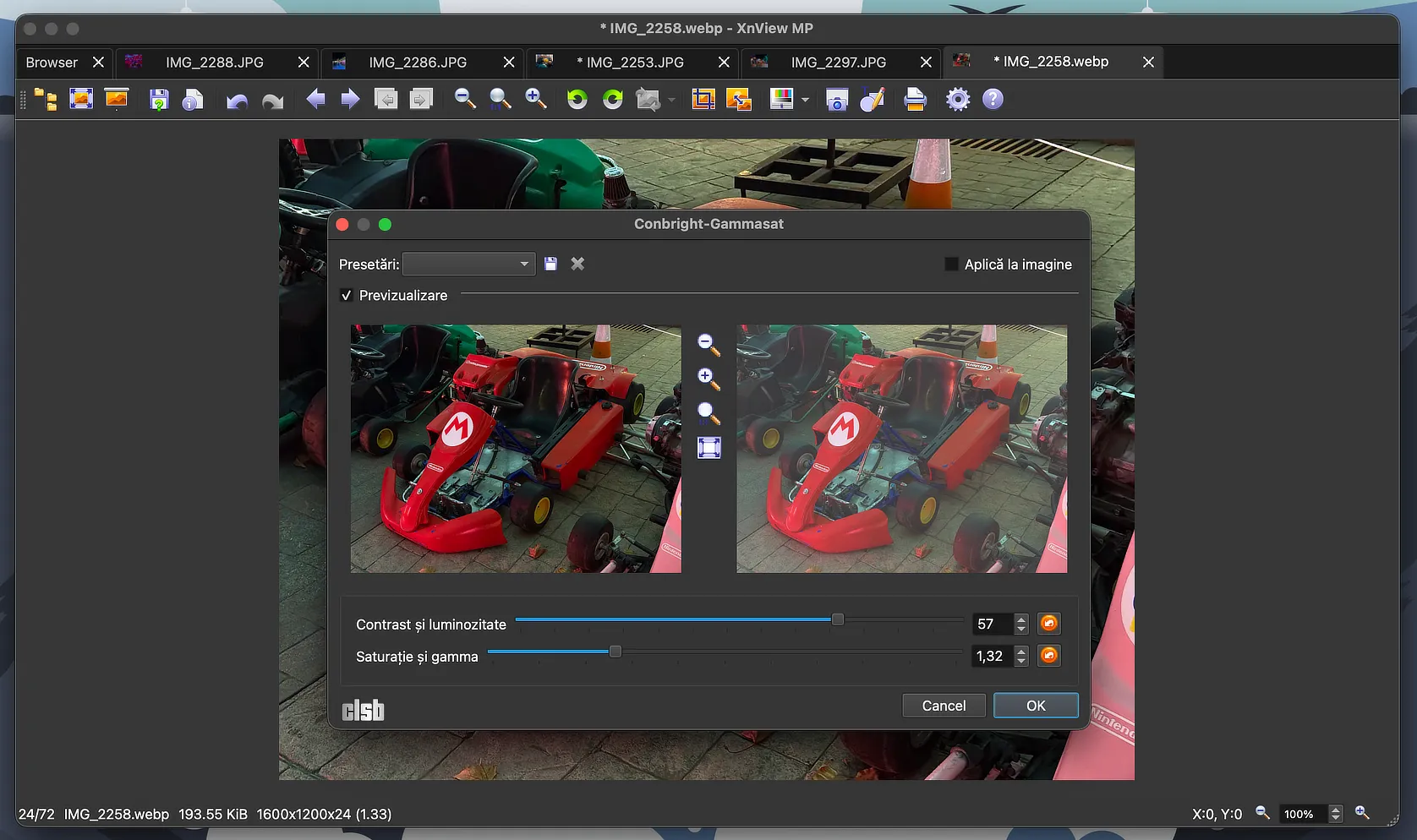Image resolution: width=1417 pixels, height=840 pixels.
Task: Zoom in the preview with plus magnifier
Action: pyautogui.click(x=708, y=379)
